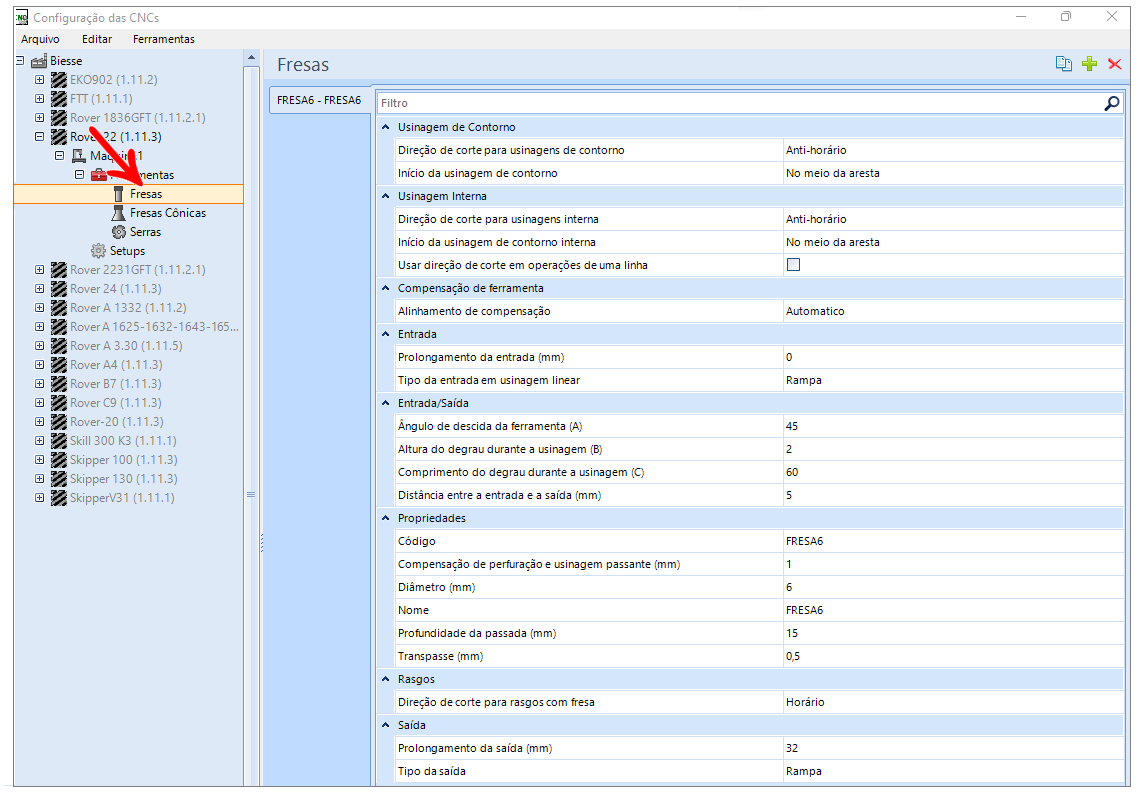
Task: Select Fresas Cônicas in the tree
Action: pyautogui.click(x=168, y=213)
